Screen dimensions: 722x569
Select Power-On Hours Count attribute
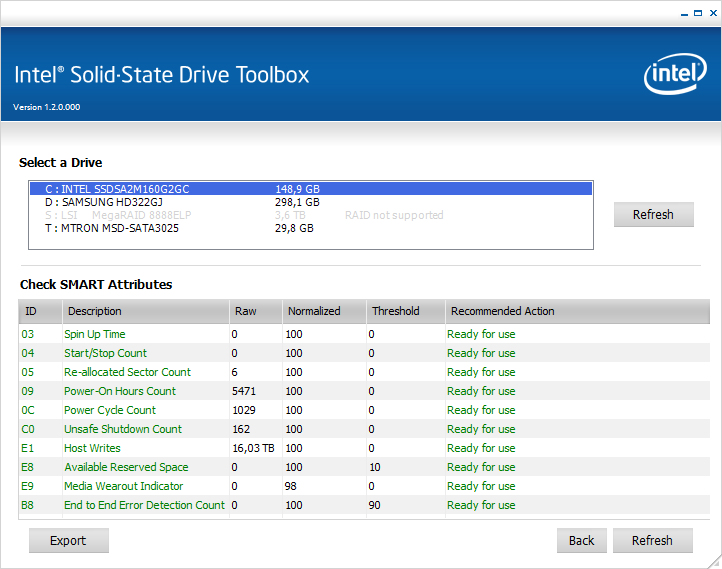click(364, 391)
